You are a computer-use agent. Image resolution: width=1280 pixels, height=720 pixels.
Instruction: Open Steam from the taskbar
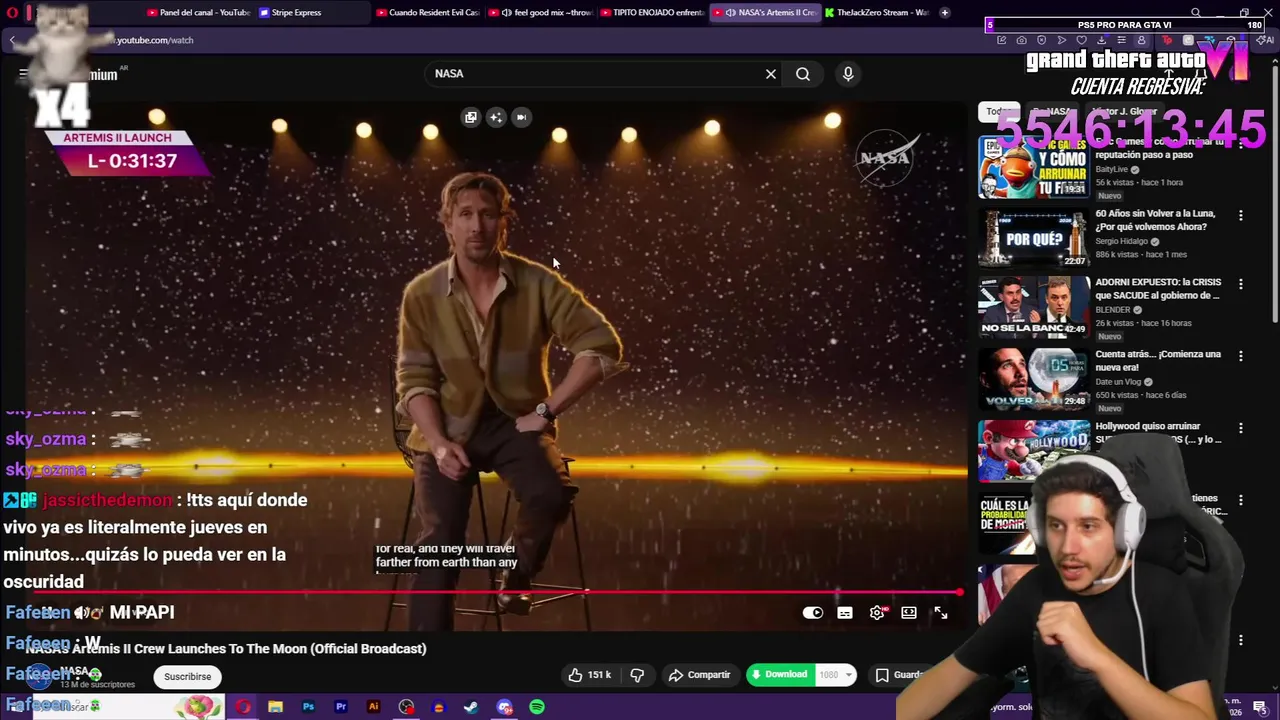click(471, 707)
